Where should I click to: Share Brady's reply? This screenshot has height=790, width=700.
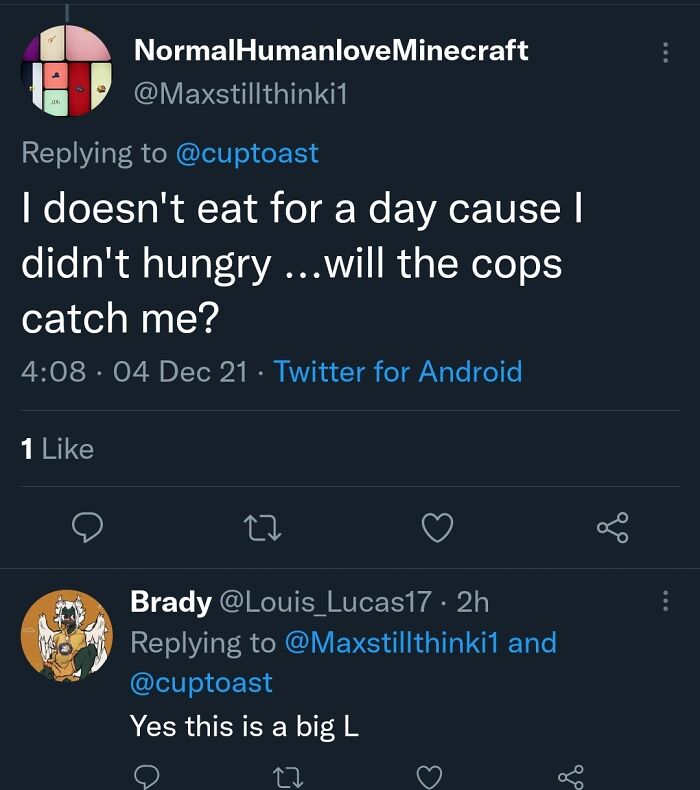[x=570, y=776]
